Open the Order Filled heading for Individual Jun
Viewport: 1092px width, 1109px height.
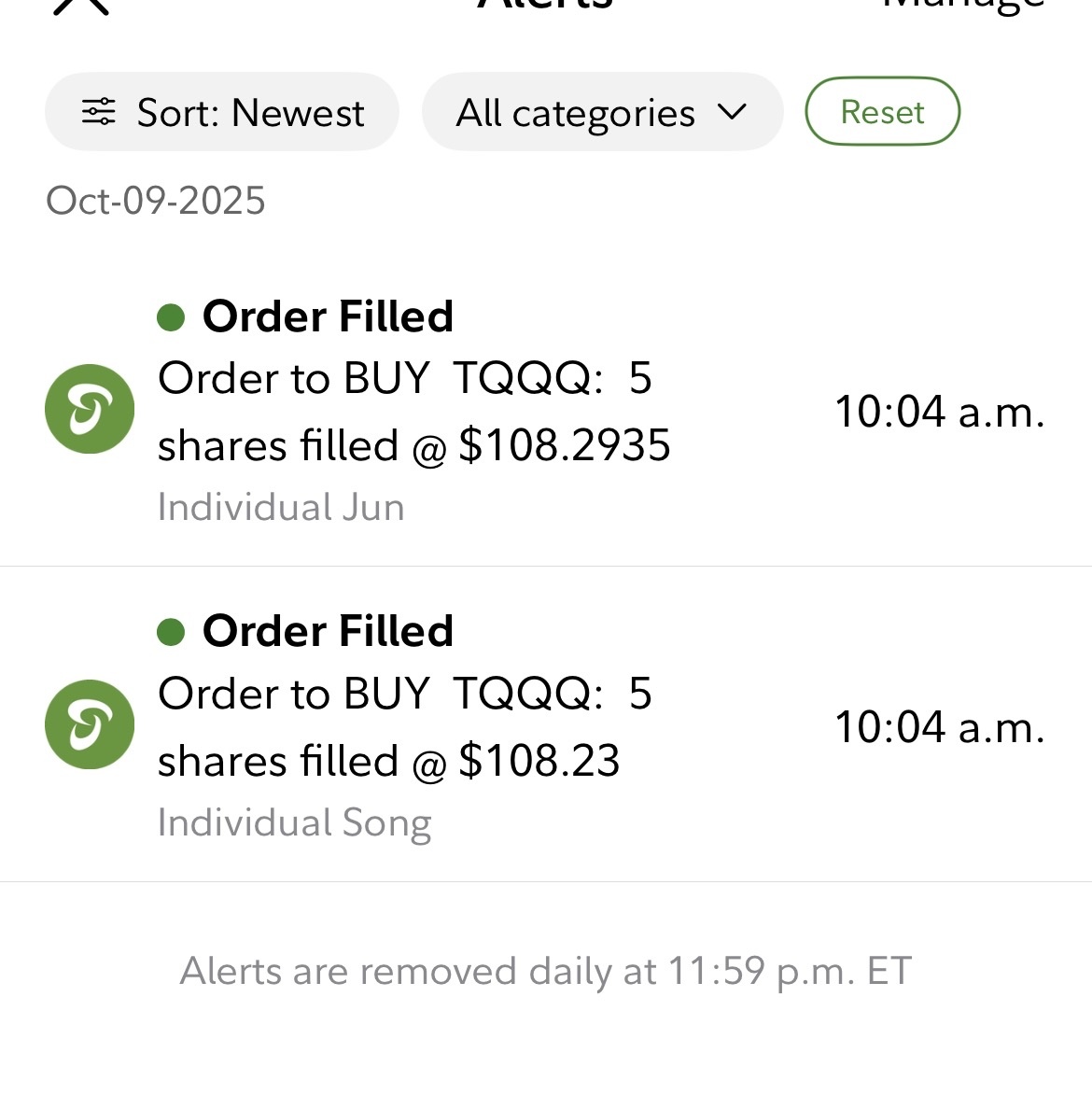pos(328,316)
